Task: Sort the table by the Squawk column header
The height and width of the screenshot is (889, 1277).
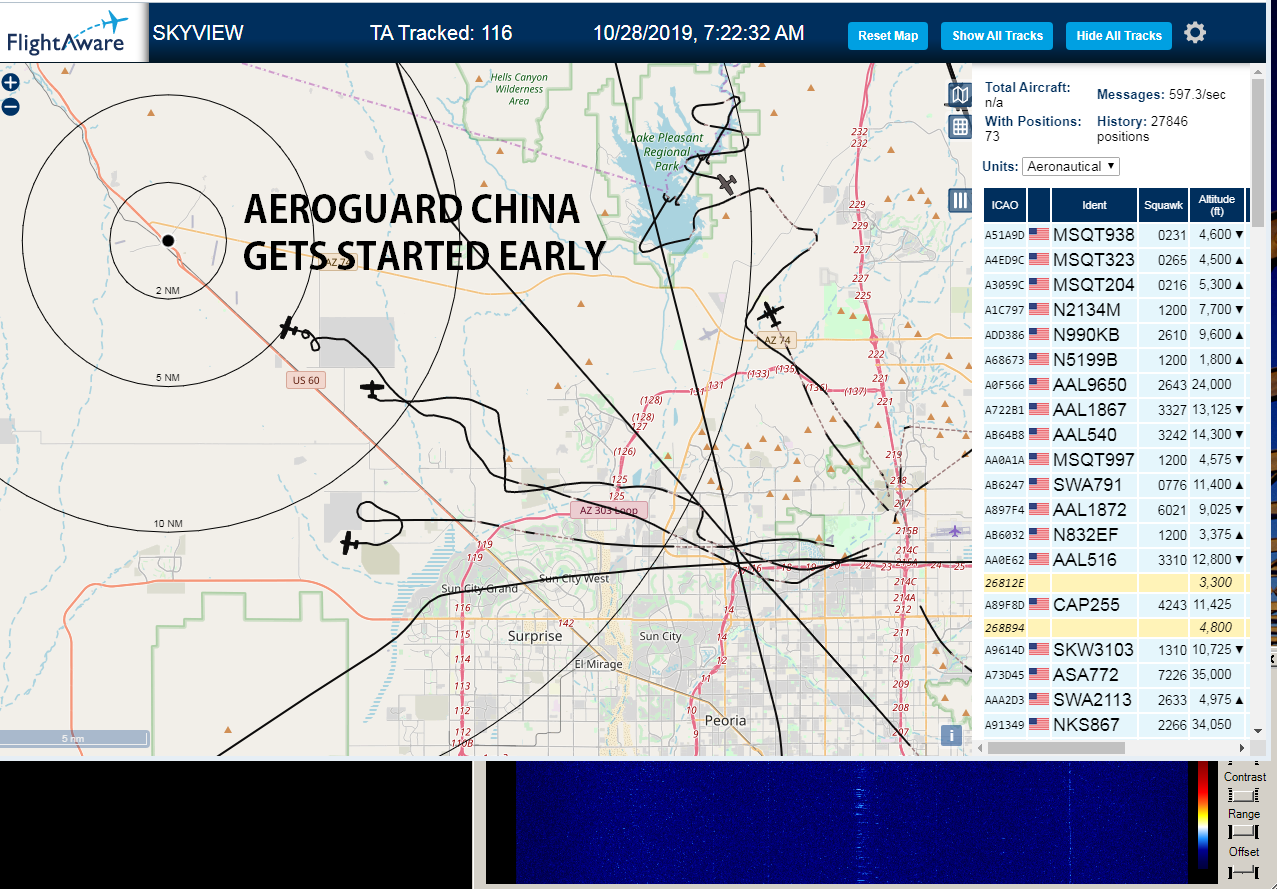Action: 1163,205
